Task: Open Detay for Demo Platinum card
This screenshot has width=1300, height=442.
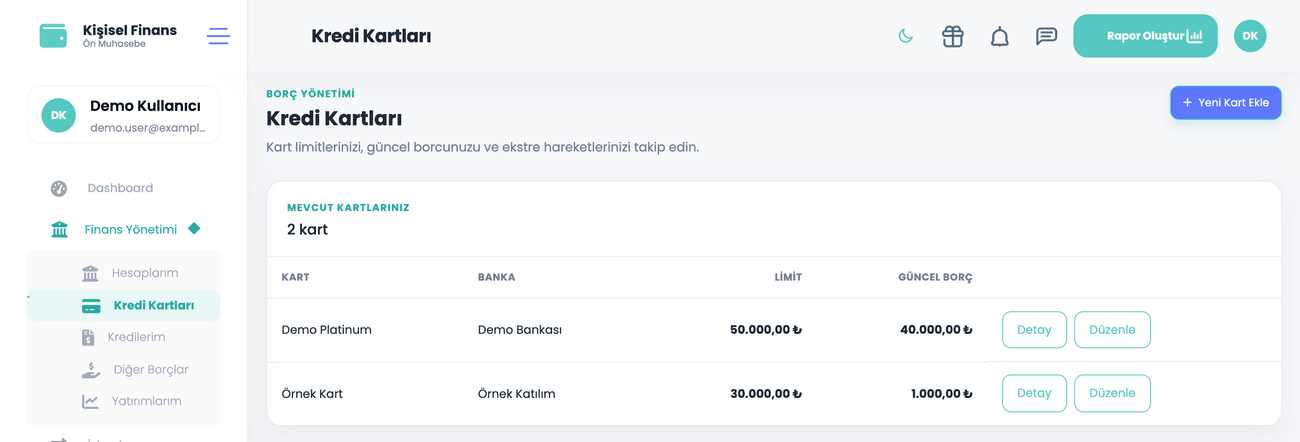Action: [x=1034, y=329]
